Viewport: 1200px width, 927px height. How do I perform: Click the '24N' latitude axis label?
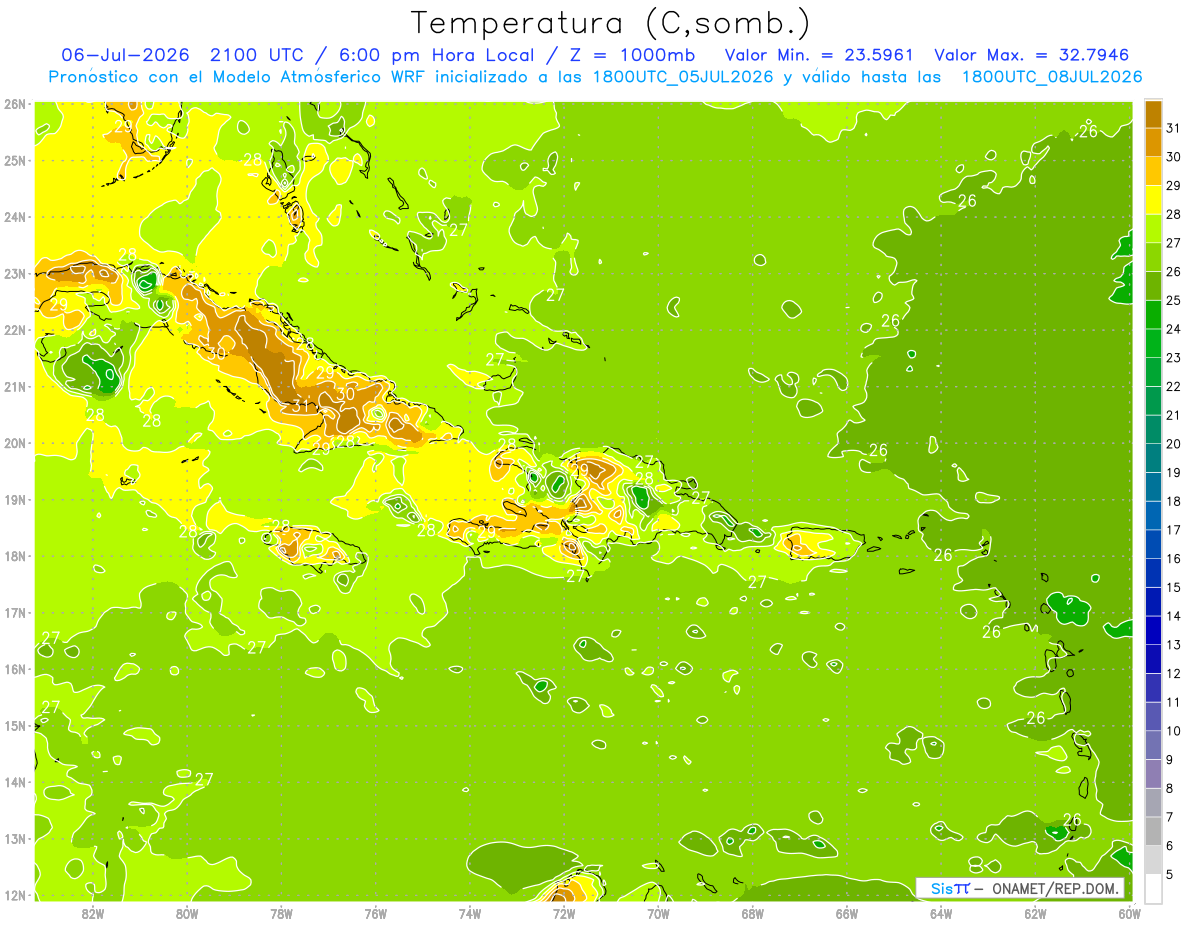tap(15, 217)
